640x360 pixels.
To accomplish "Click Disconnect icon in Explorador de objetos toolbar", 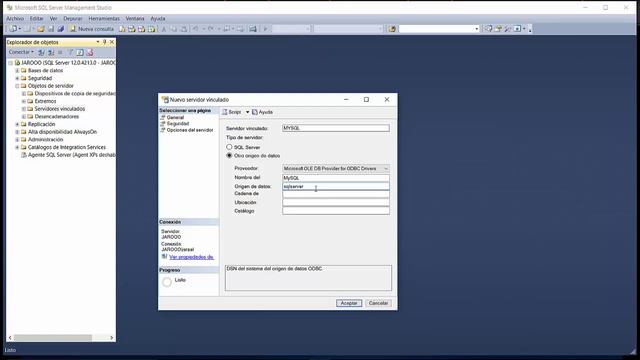I will point(51,52).
